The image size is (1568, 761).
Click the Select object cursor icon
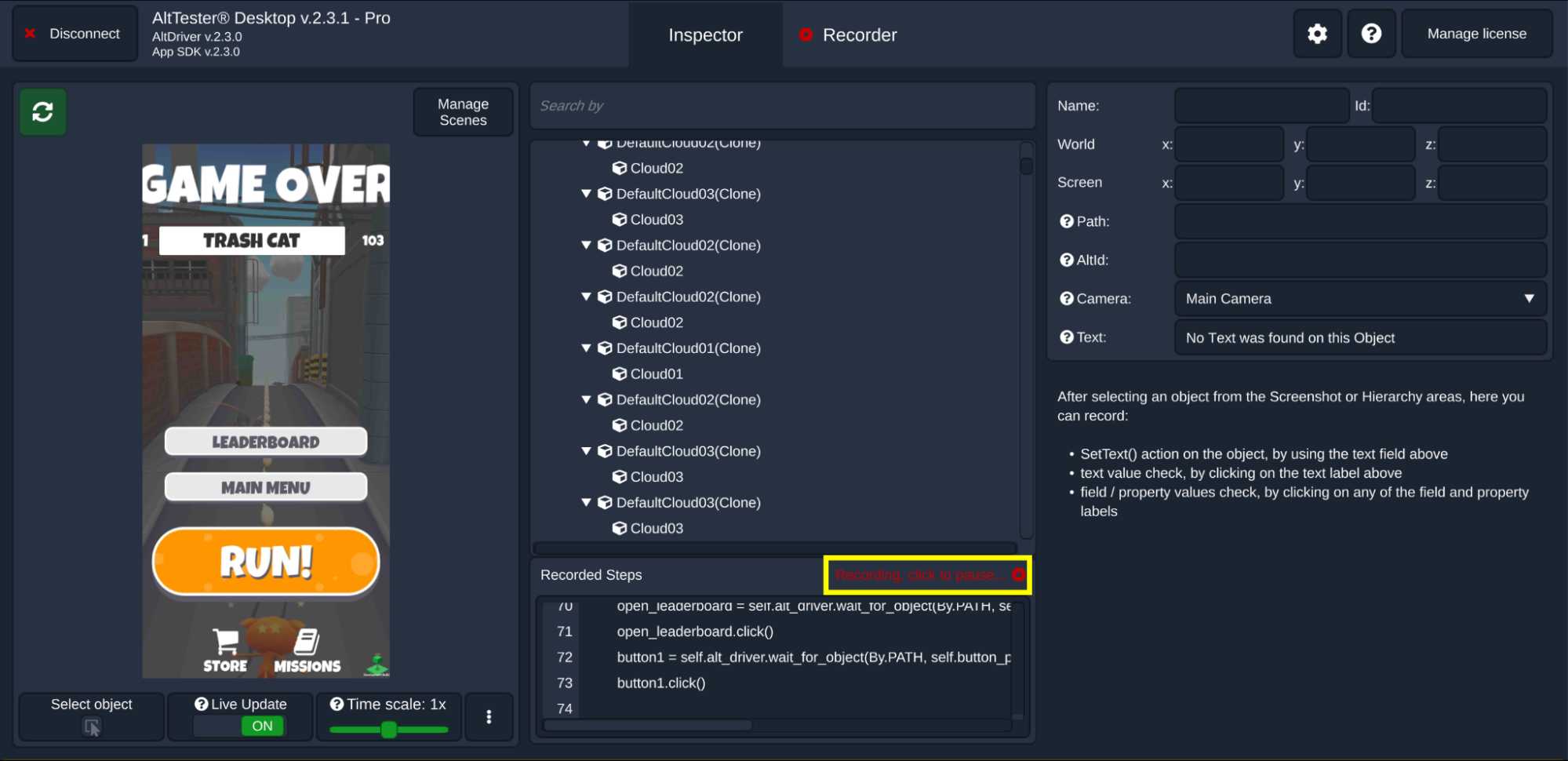92,727
